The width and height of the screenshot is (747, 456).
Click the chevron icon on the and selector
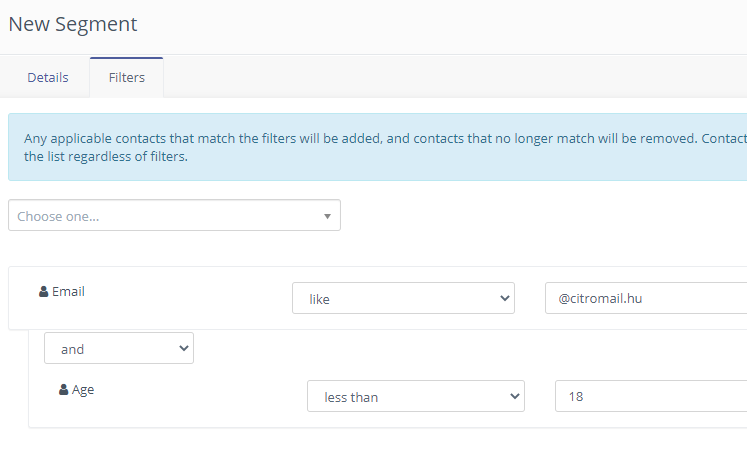tap(184, 348)
